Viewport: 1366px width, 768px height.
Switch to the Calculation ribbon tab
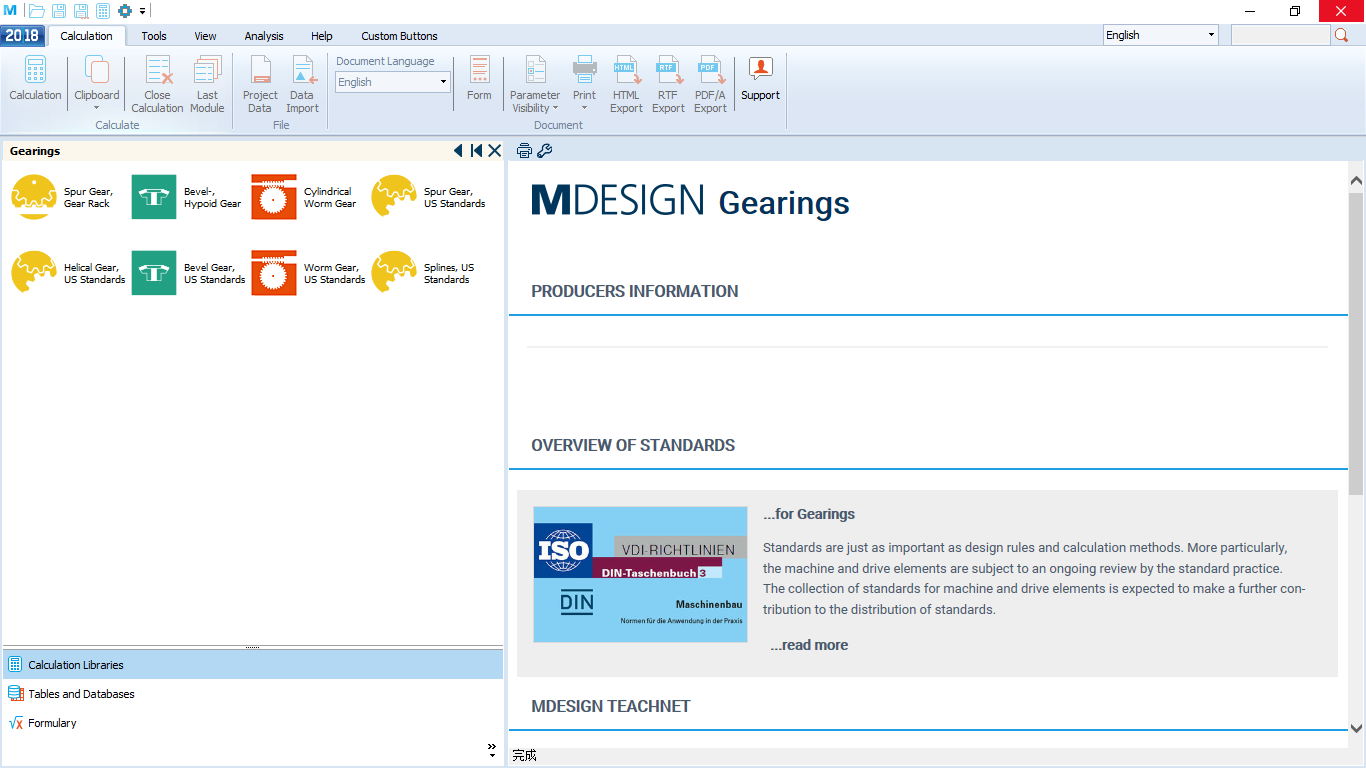pos(86,36)
